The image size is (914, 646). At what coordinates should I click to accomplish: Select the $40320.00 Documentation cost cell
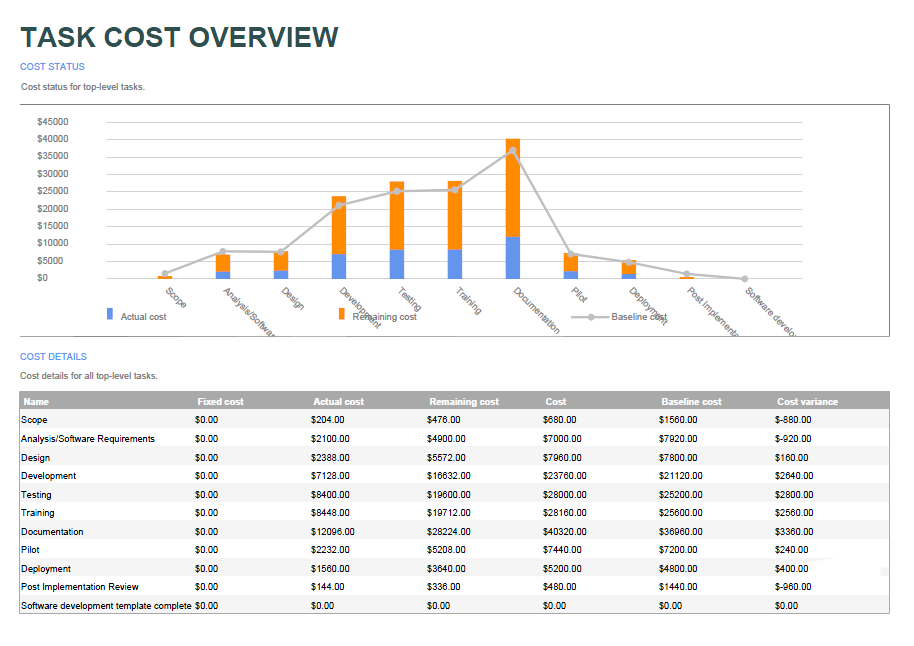click(565, 532)
